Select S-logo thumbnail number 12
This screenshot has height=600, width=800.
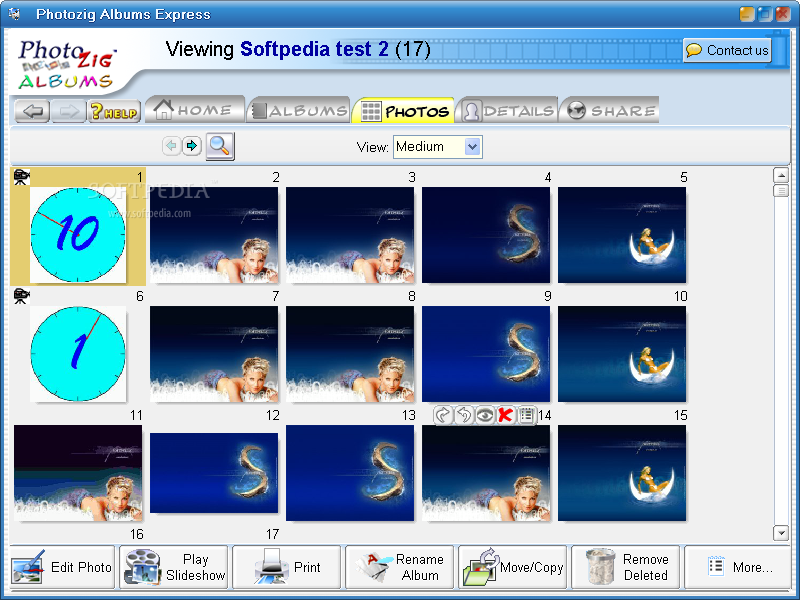(214, 472)
